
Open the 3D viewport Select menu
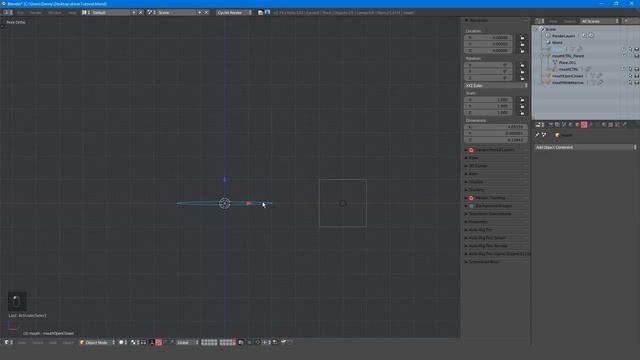(38, 342)
